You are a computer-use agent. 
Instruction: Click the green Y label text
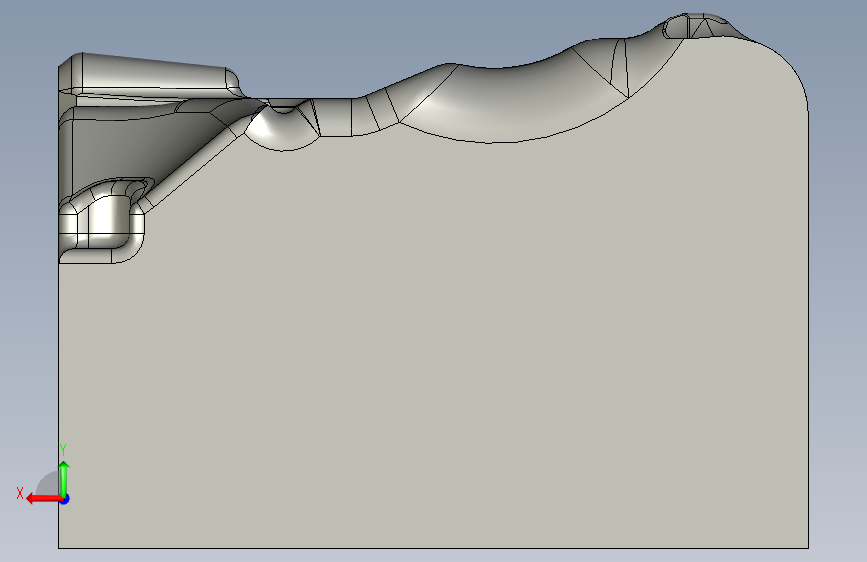[x=63, y=450]
